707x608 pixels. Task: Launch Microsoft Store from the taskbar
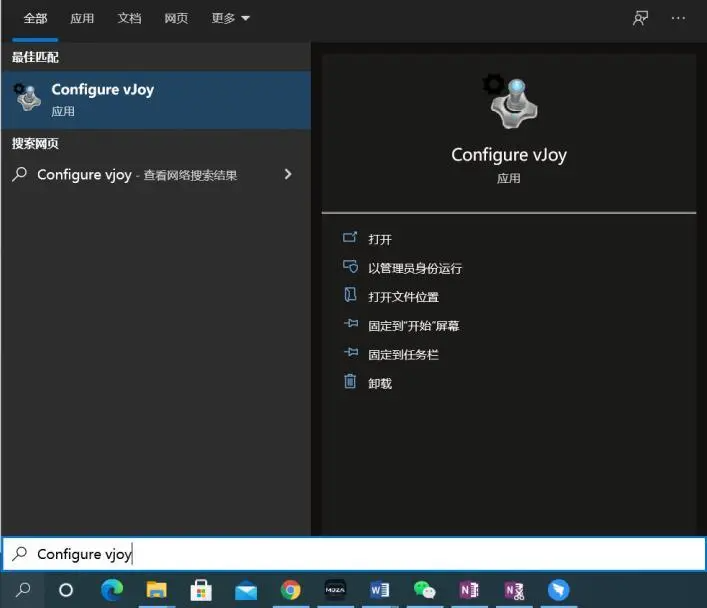click(x=201, y=590)
